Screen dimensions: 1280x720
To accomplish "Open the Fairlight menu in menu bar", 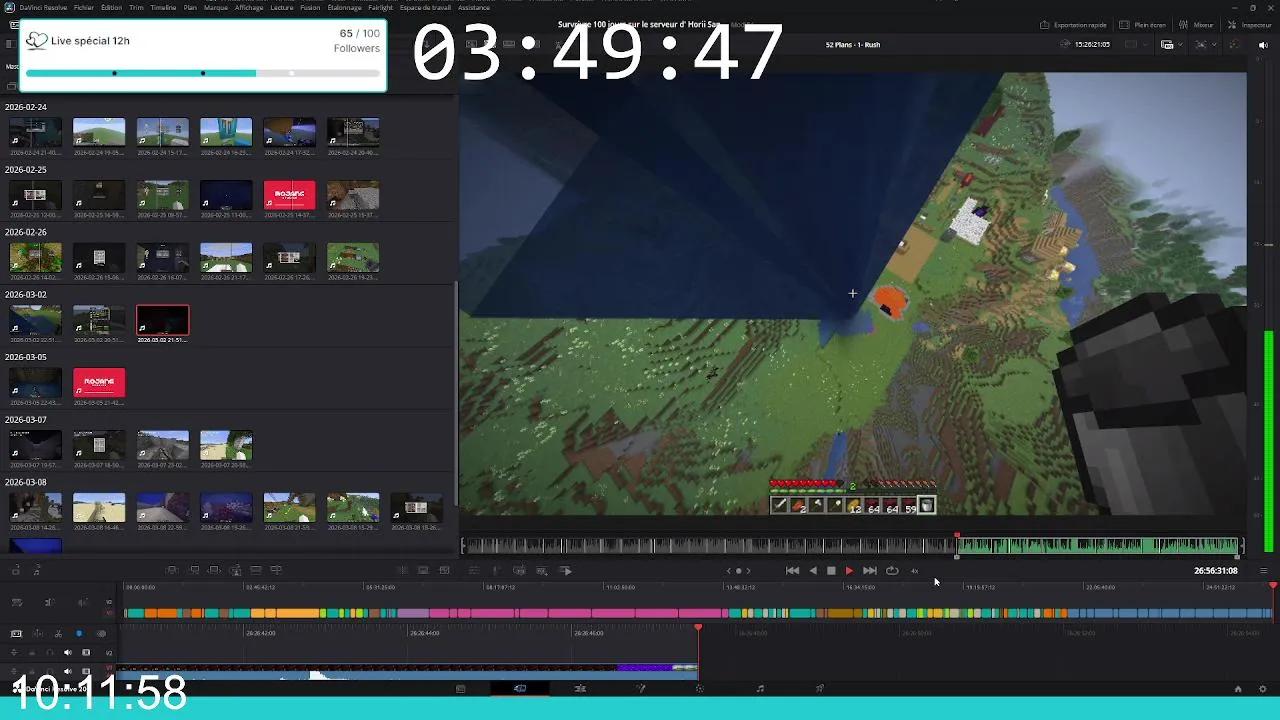I will tap(380, 7).
